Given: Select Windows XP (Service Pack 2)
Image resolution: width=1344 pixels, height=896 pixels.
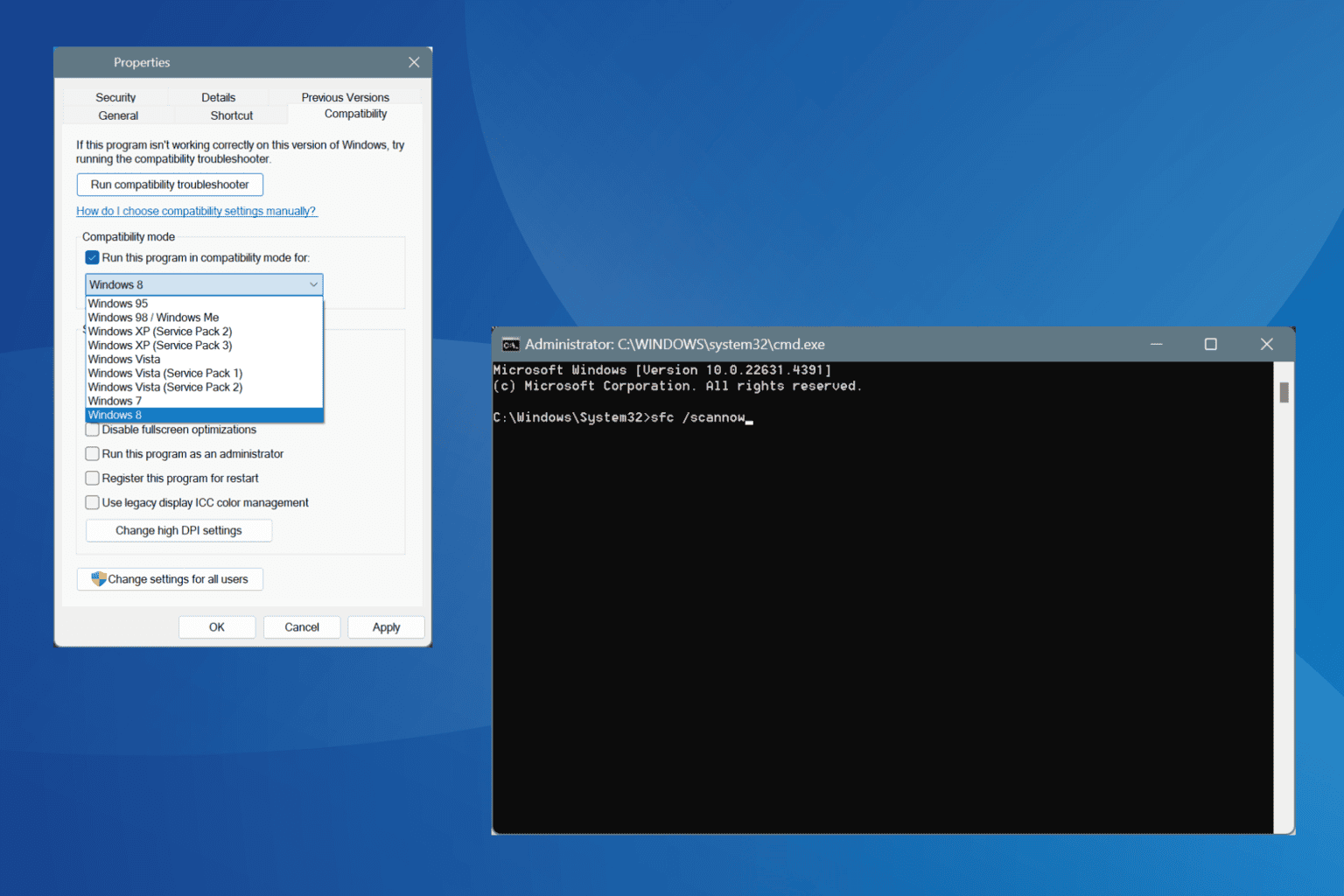Looking at the screenshot, I should 204,332.
